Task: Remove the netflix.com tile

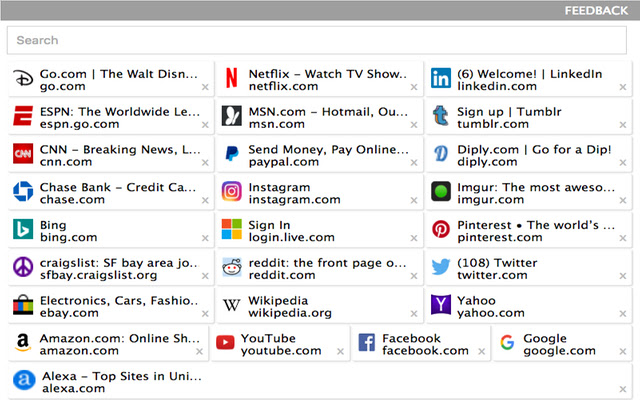Action: coord(414,87)
